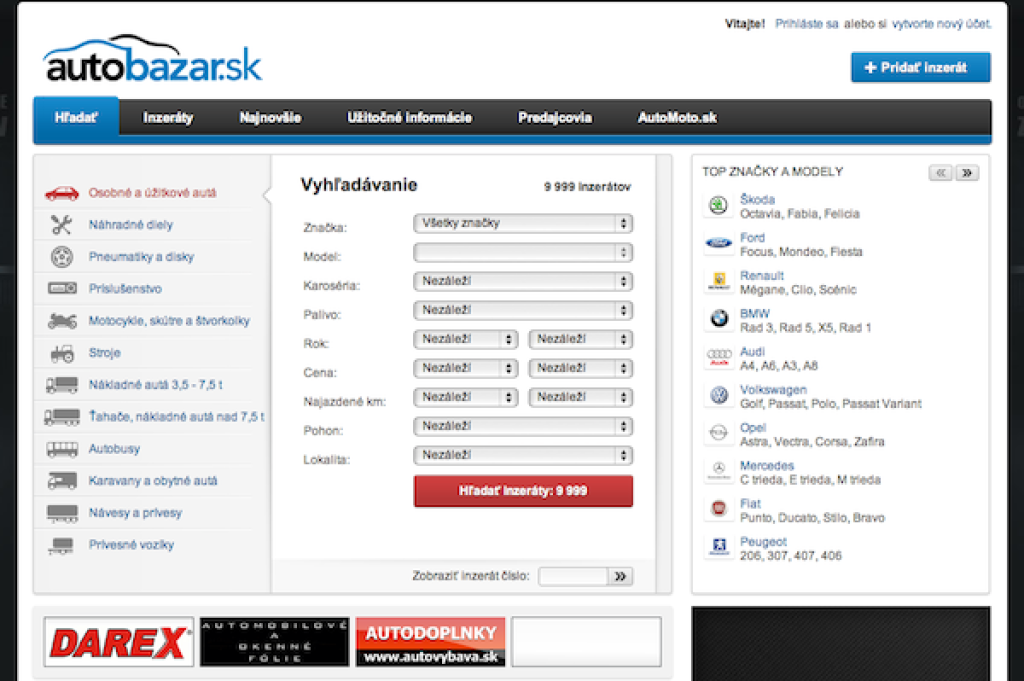Image resolution: width=1024 pixels, height=681 pixels.
Task: Click the autobazar.sk logo
Action: (x=153, y=59)
